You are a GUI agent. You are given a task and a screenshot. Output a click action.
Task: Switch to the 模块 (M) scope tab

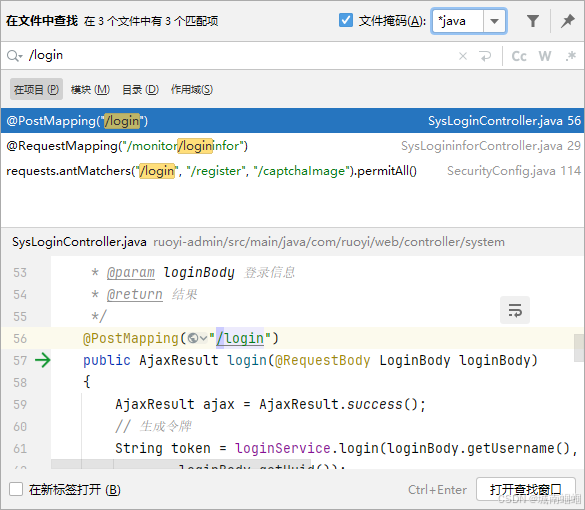(90, 90)
